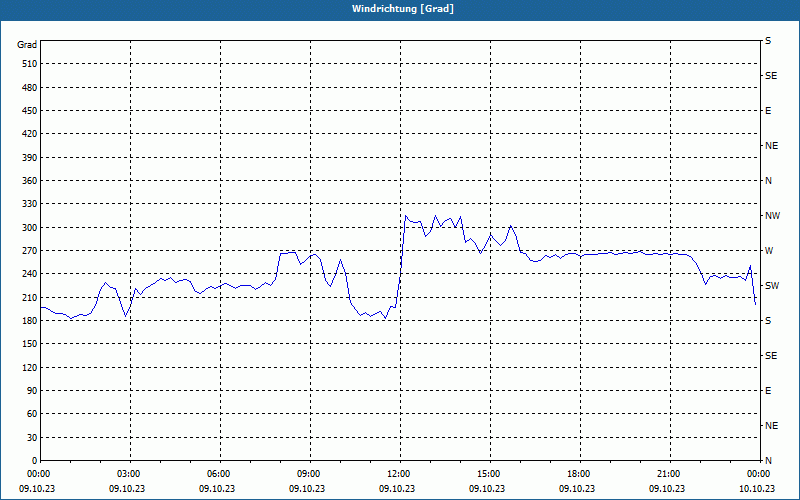Image resolution: width=800 pixels, height=500 pixels.
Task: Select the 'N' compass label level with 360
Action: pos(768,181)
